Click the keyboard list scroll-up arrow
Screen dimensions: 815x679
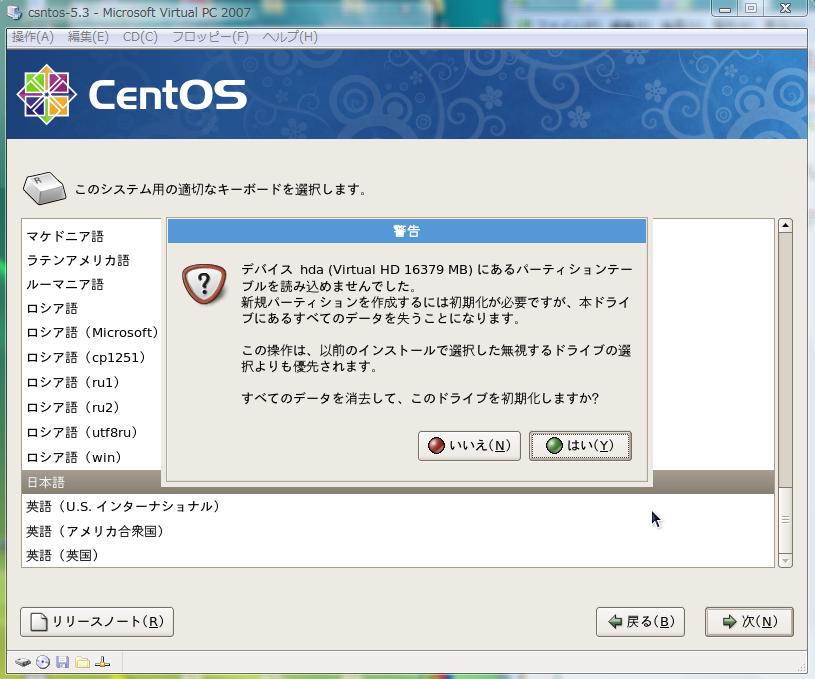tap(785, 227)
